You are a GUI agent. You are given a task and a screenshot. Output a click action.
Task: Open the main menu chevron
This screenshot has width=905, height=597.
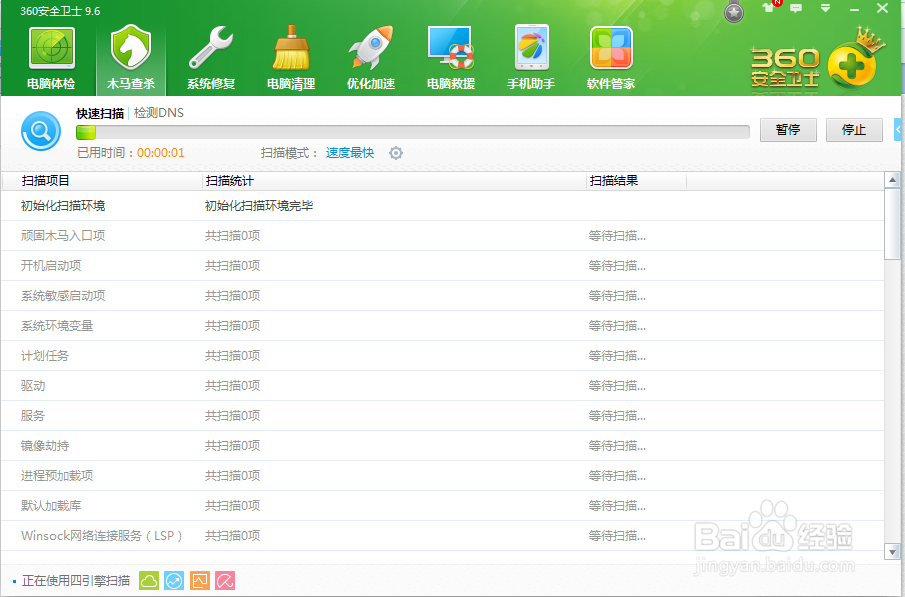tap(824, 8)
